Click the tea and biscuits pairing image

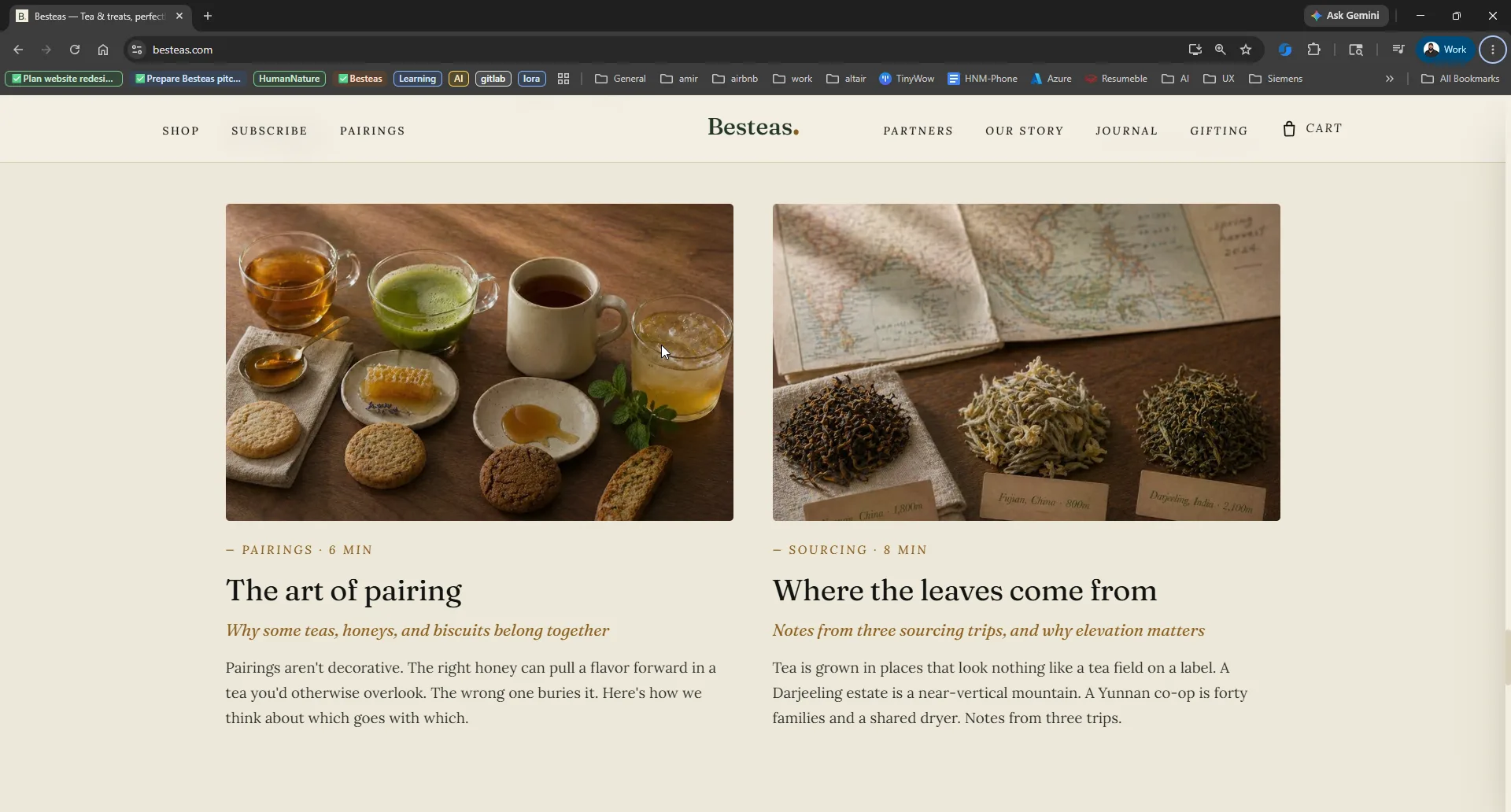pos(479,362)
